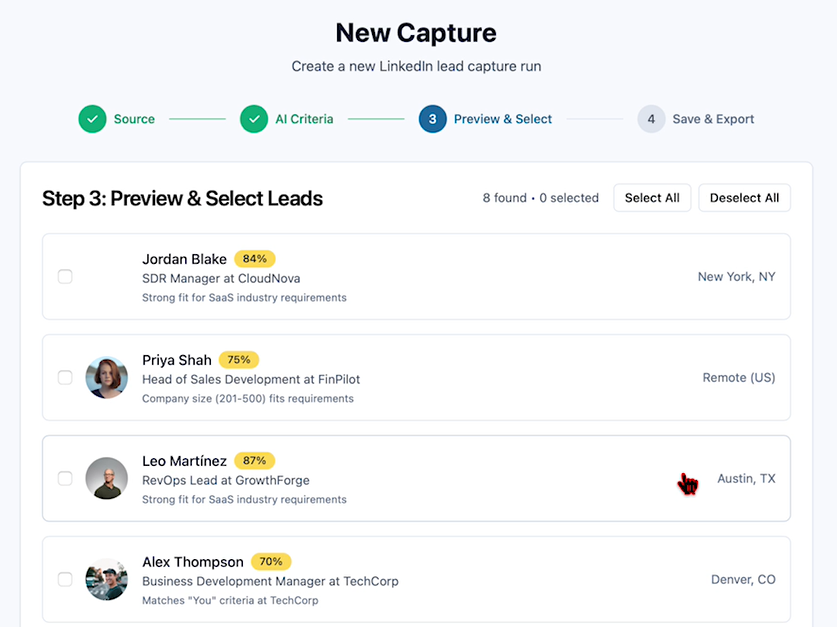Click the 87% score badge for Leo

pyautogui.click(x=255, y=461)
